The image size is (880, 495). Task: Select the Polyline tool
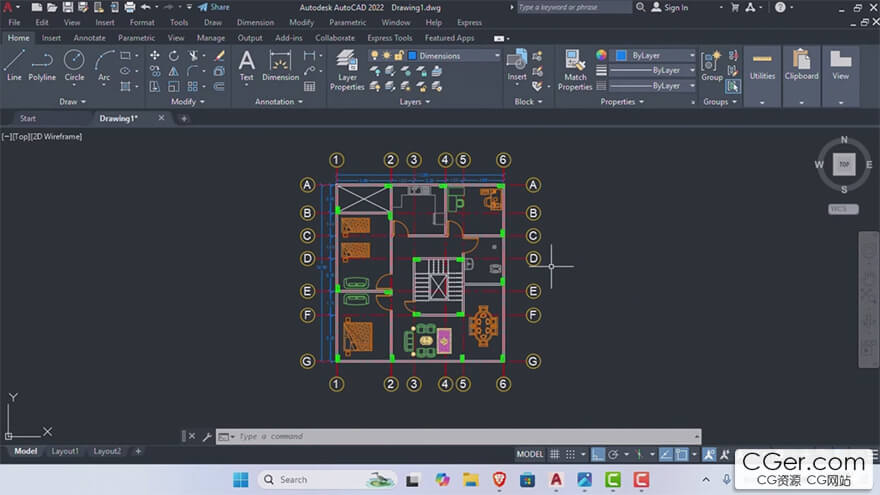[x=42, y=65]
